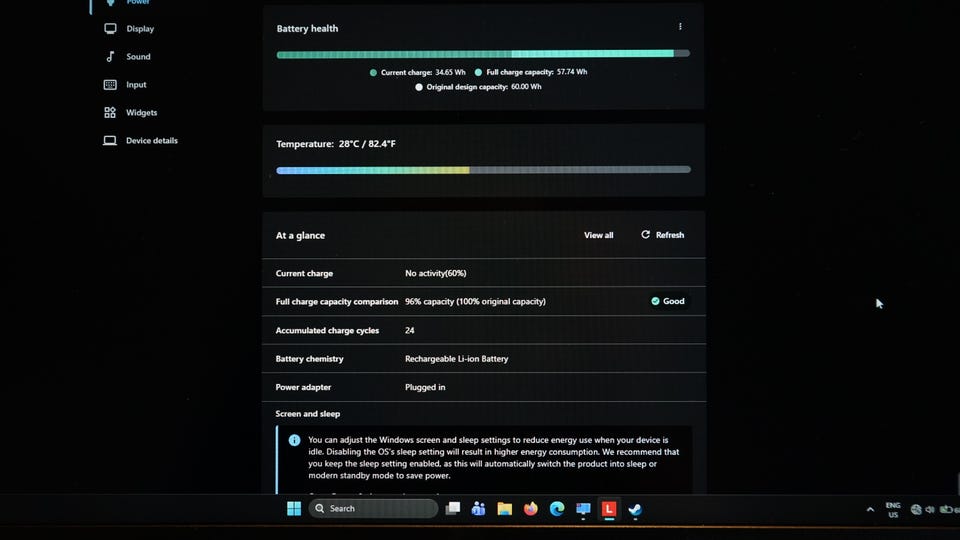Open Task View from the taskbar
The height and width of the screenshot is (540, 960).
pyautogui.click(x=452, y=509)
